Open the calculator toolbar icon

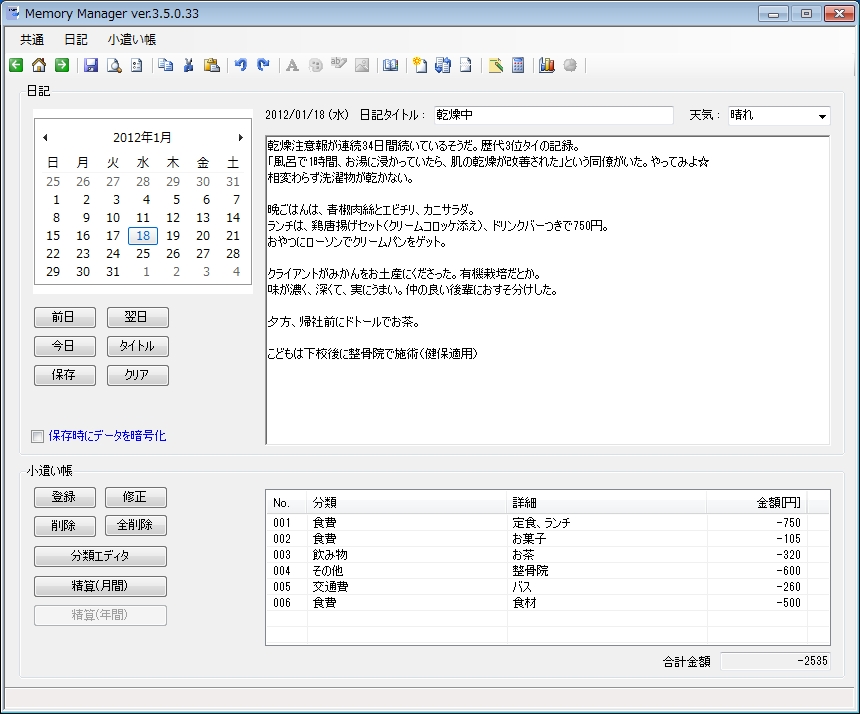tap(520, 64)
